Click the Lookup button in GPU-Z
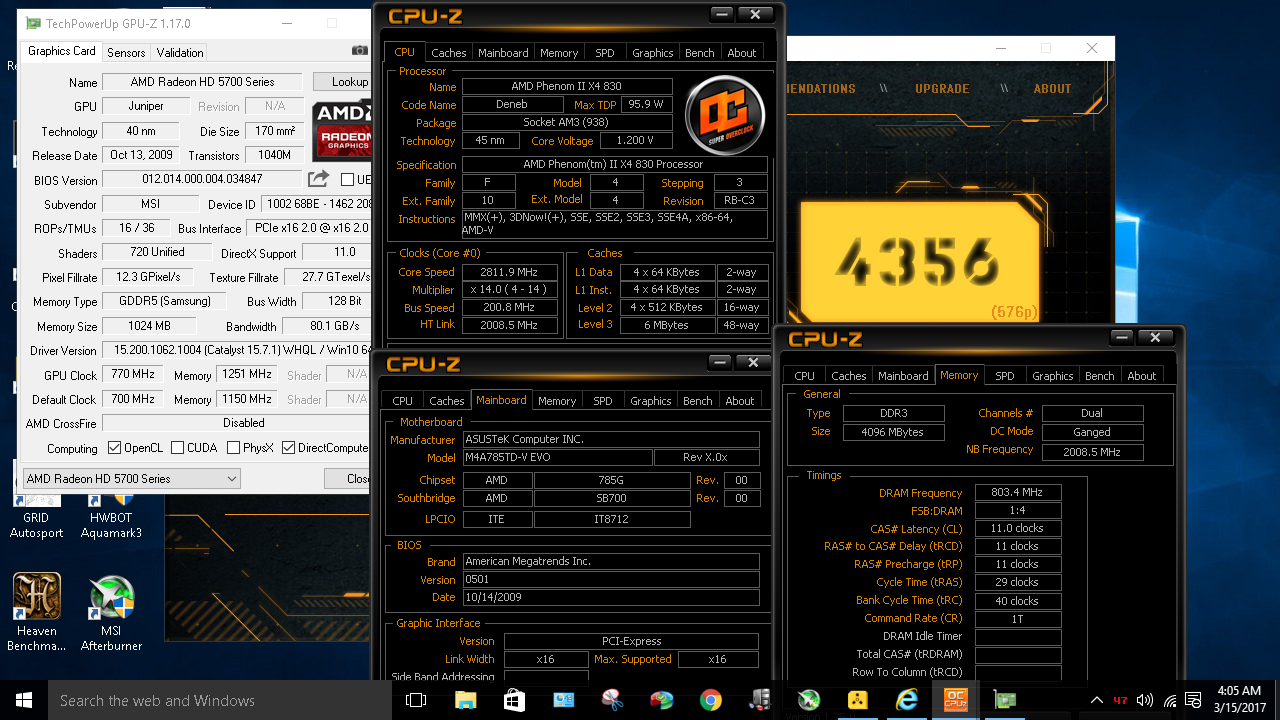The width and height of the screenshot is (1280, 720). pos(344,82)
